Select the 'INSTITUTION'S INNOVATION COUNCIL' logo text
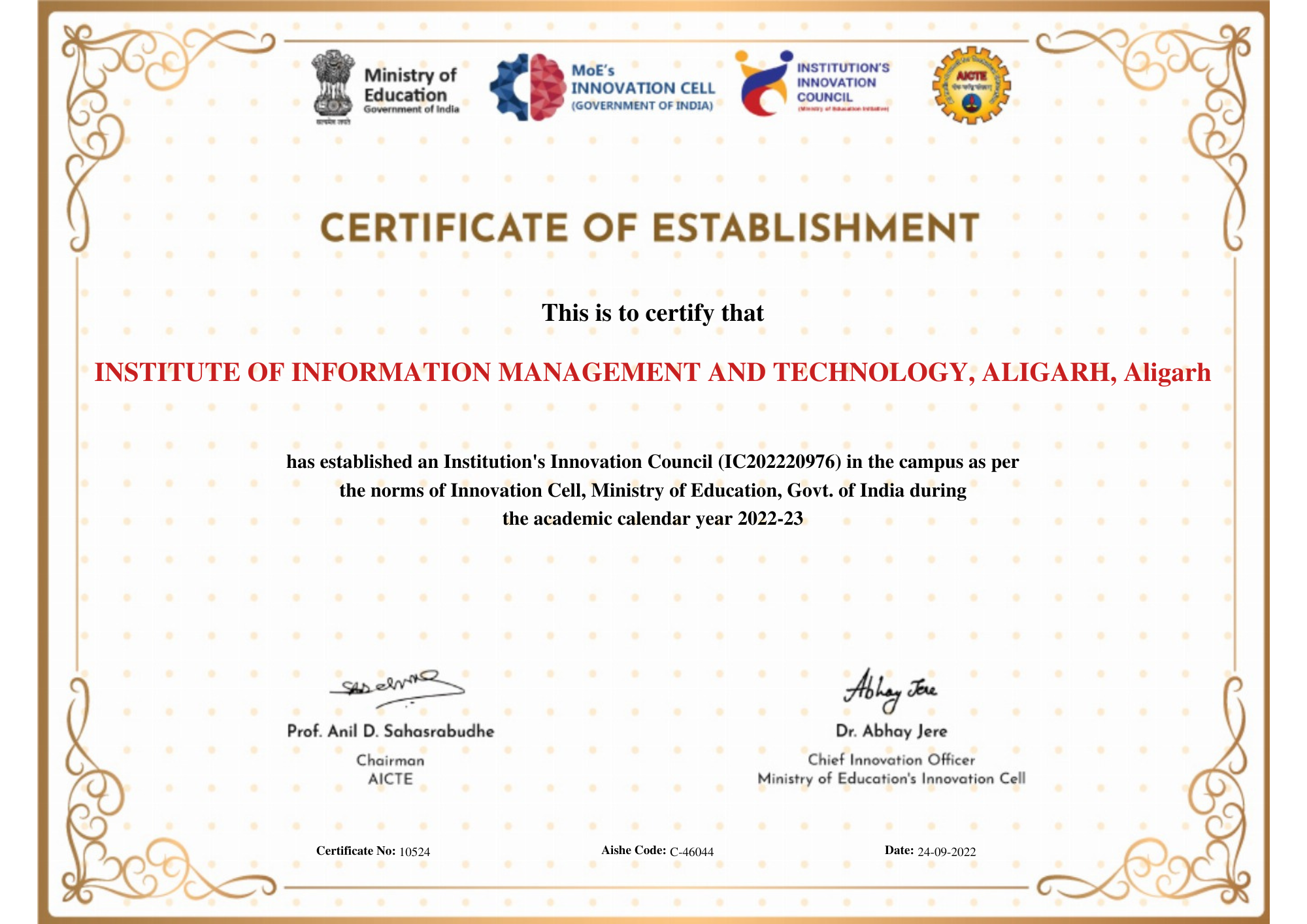 point(843,82)
